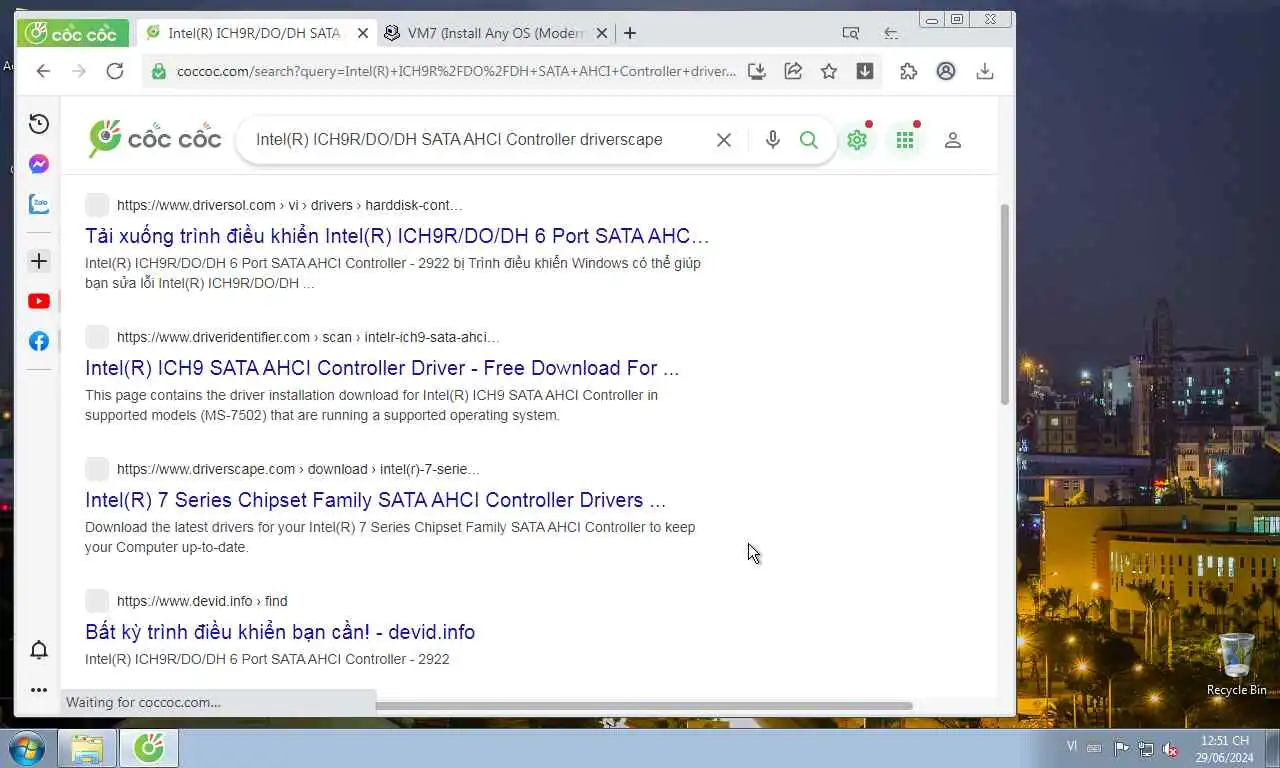Open the browser profile avatar
1280x768 pixels.
tap(946, 71)
